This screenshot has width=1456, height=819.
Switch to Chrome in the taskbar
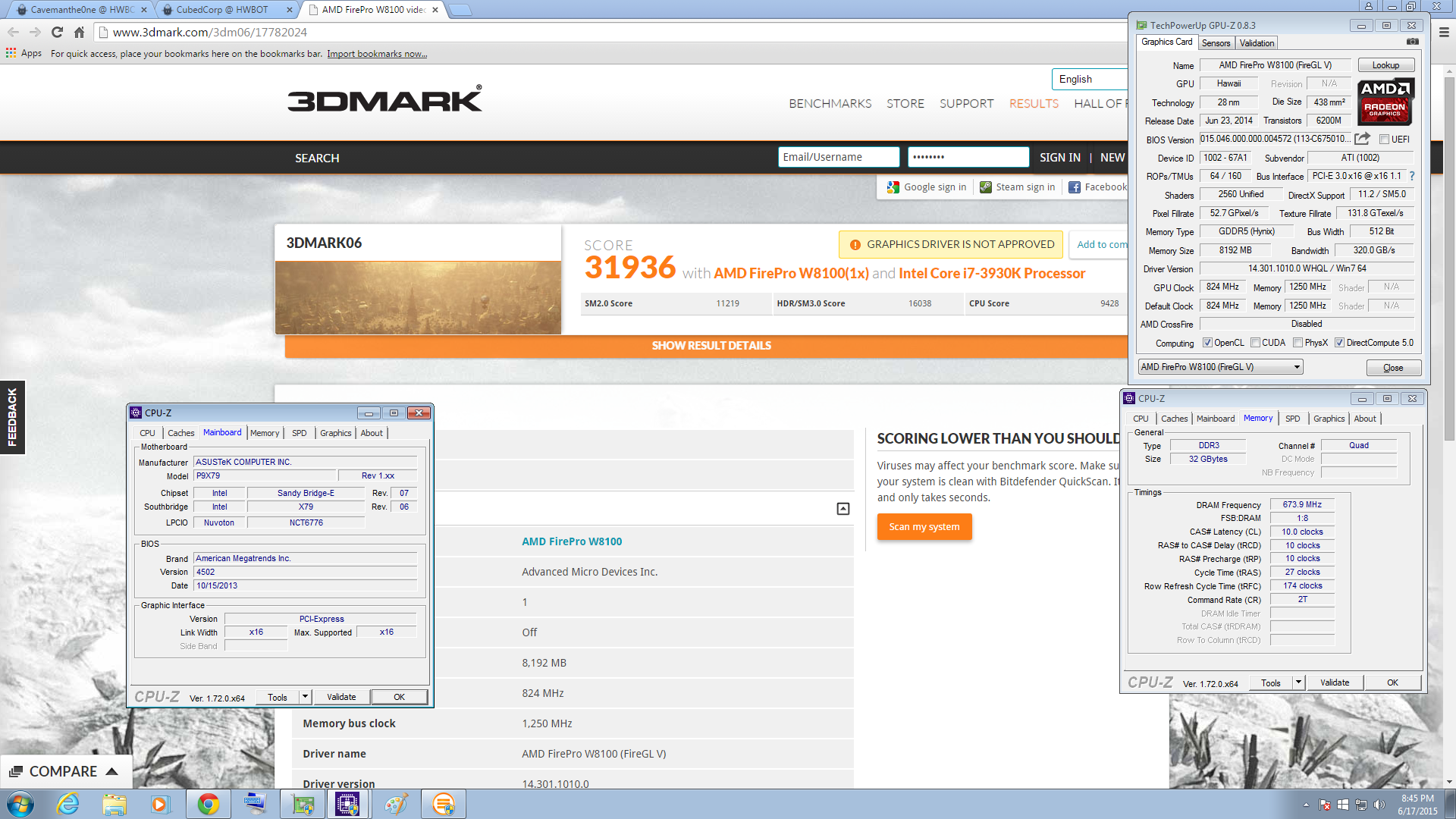(208, 804)
